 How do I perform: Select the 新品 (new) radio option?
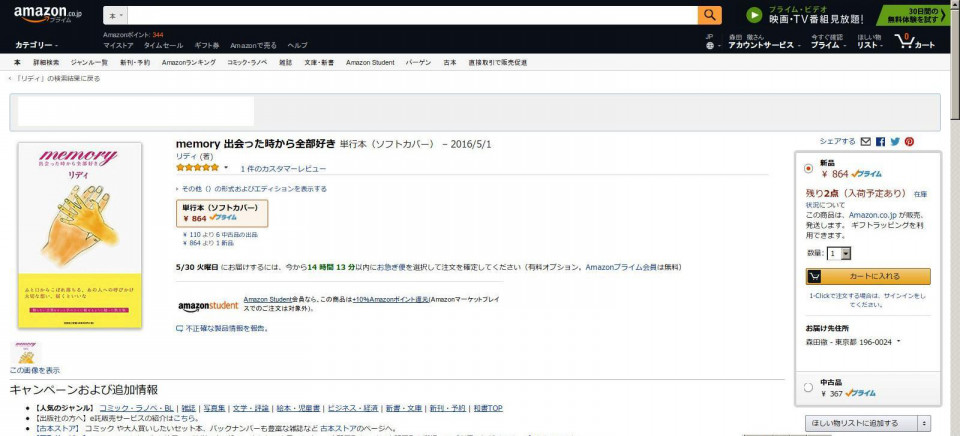pos(808,168)
